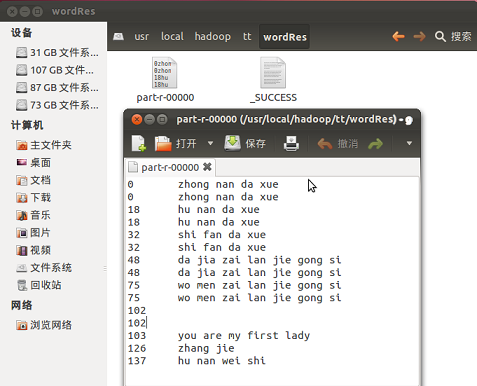
Task: Save the document with 保存
Action: coord(245,144)
